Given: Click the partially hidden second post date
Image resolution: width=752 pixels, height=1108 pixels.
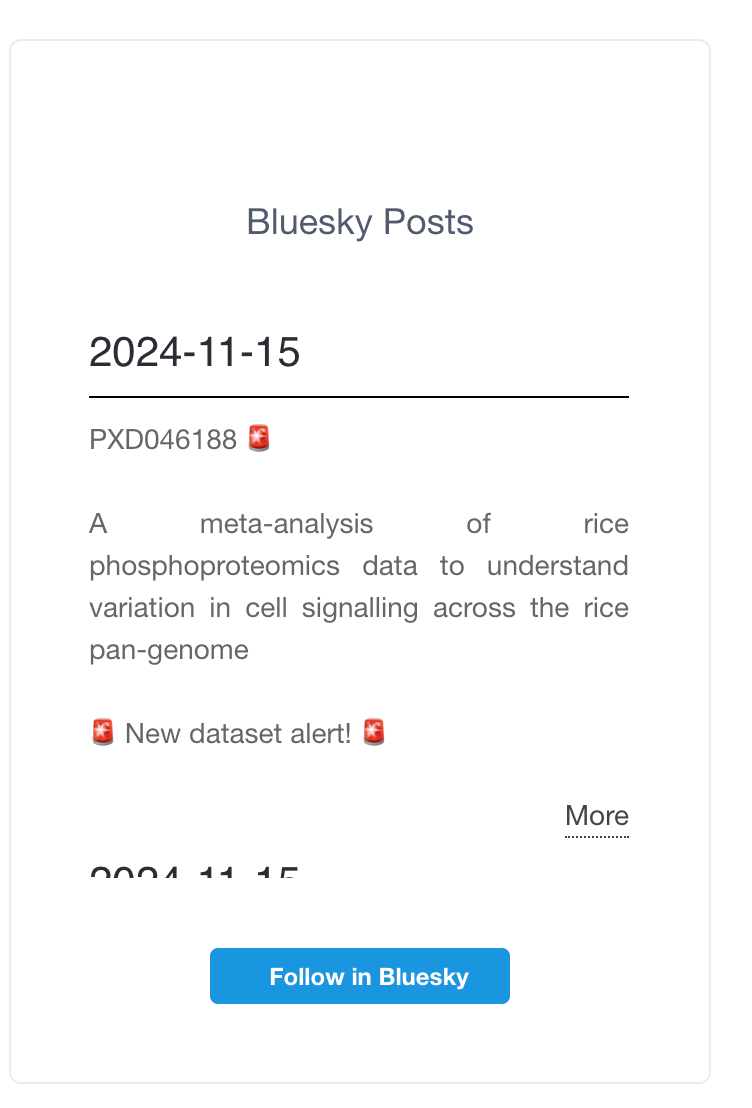Looking at the screenshot, I should click(195, 873).
